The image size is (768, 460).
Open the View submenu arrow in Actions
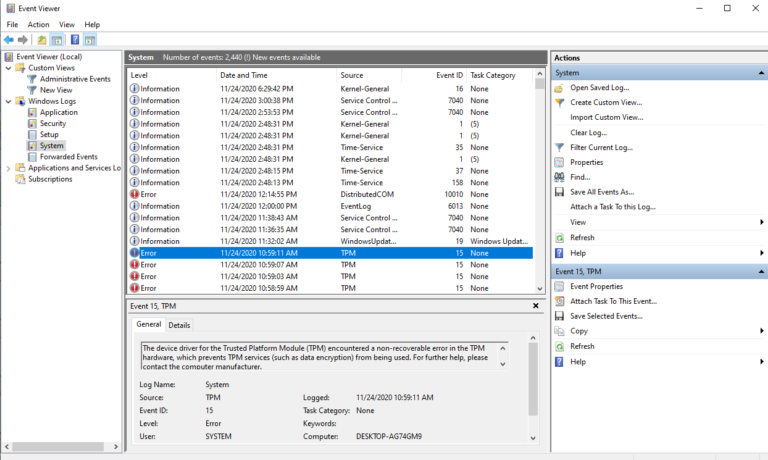click(x=762, y=222)
